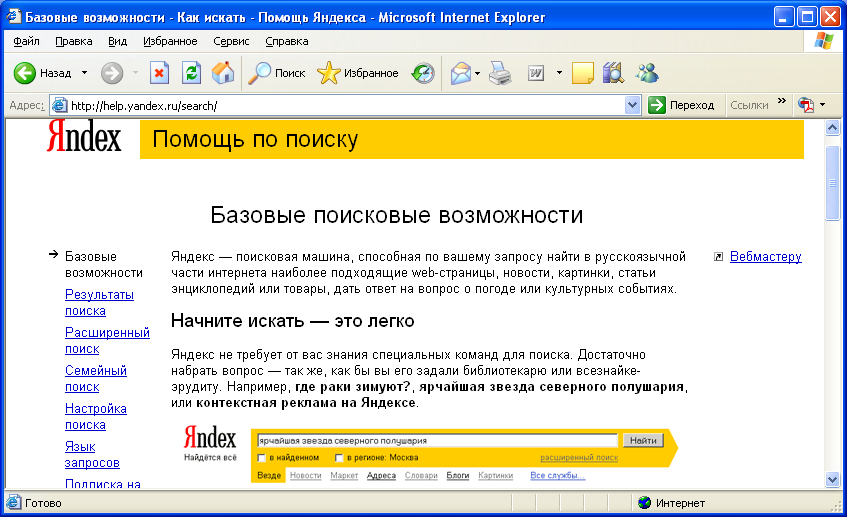Open the Избранное favorites star button
Screen dimensions: 847x517
(358, 73)
